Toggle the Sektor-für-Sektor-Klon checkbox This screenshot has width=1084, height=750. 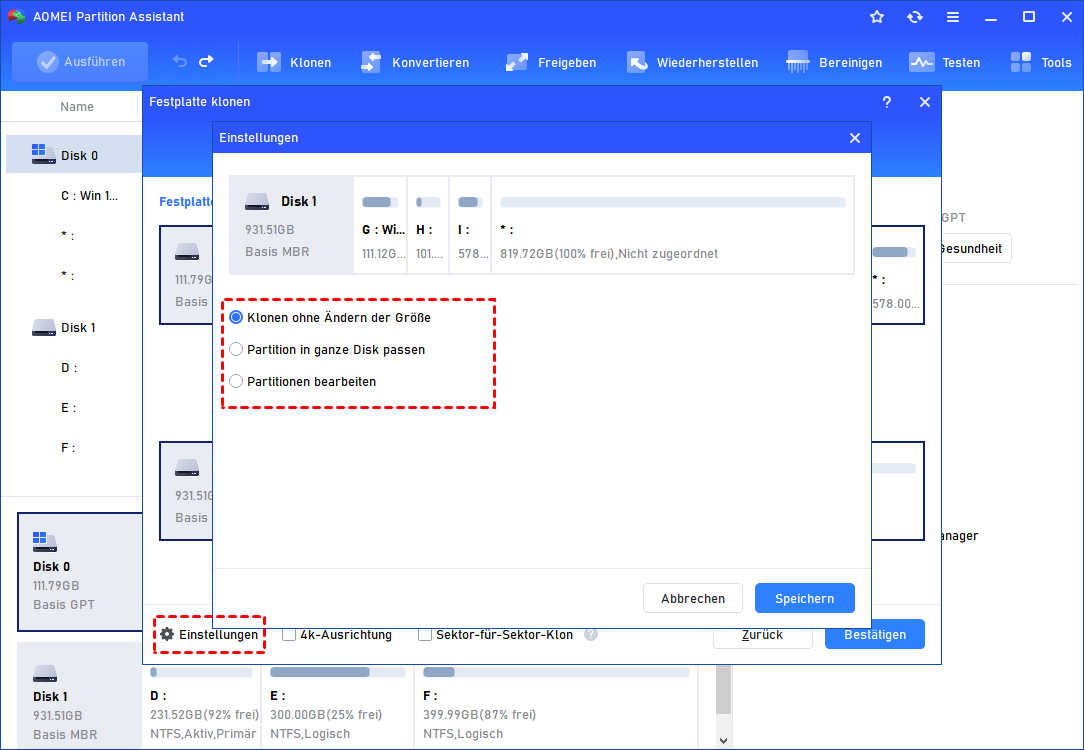425,635
